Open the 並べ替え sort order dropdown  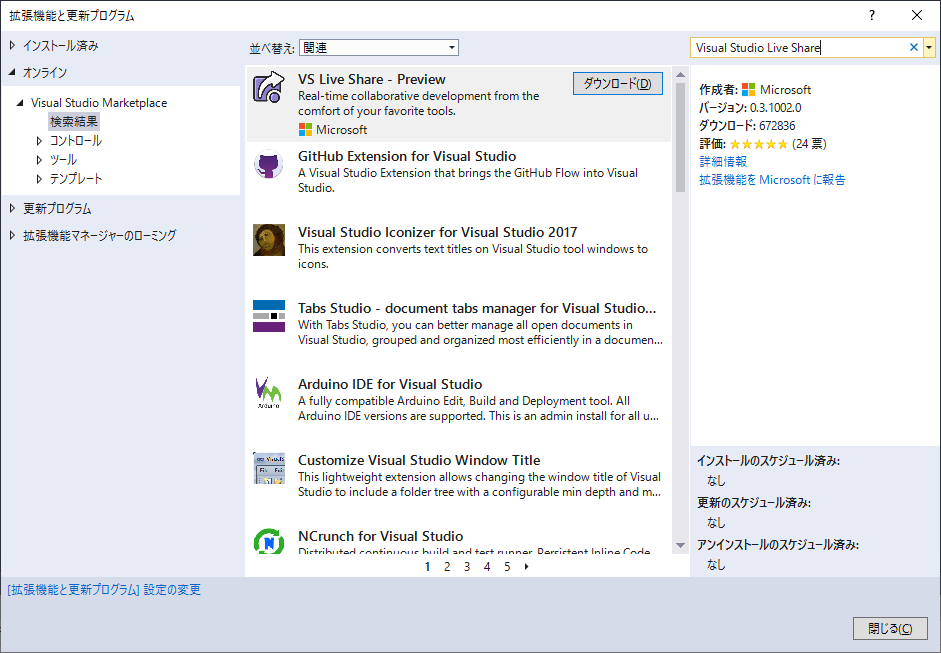[378, 47]
